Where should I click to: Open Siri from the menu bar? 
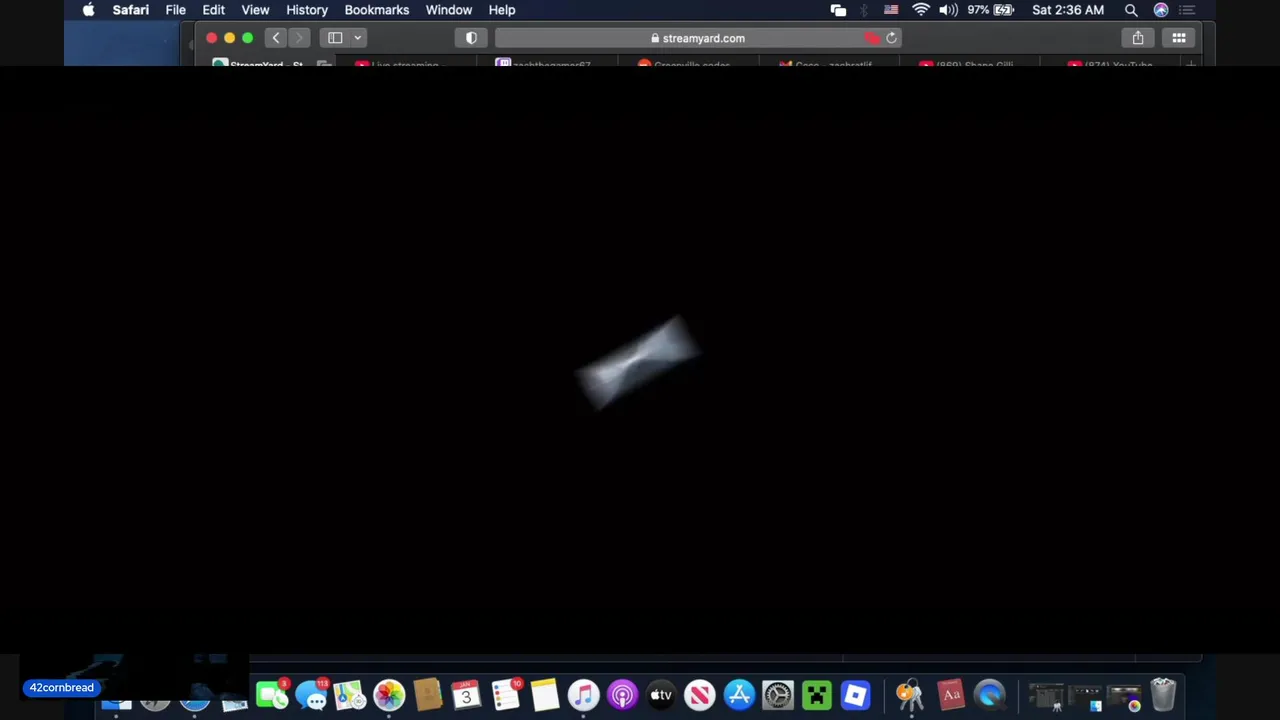1161,10
